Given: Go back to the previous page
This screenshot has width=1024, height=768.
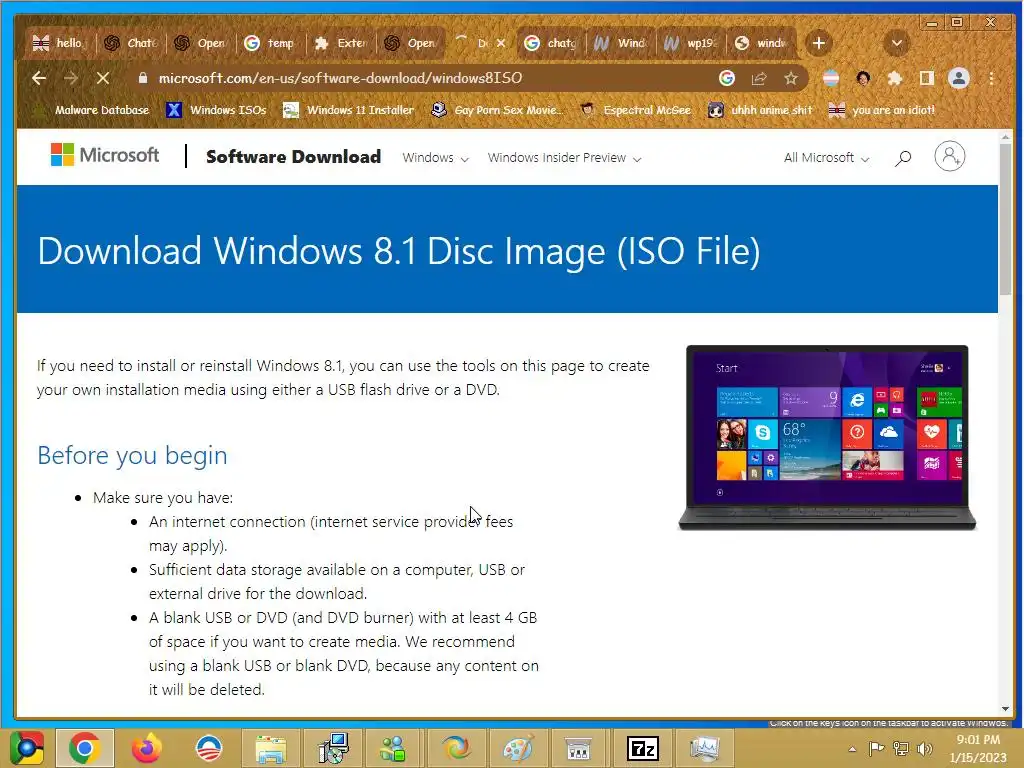Looking at the screenshot, I should pyautogui.click(x=39, y=78).
